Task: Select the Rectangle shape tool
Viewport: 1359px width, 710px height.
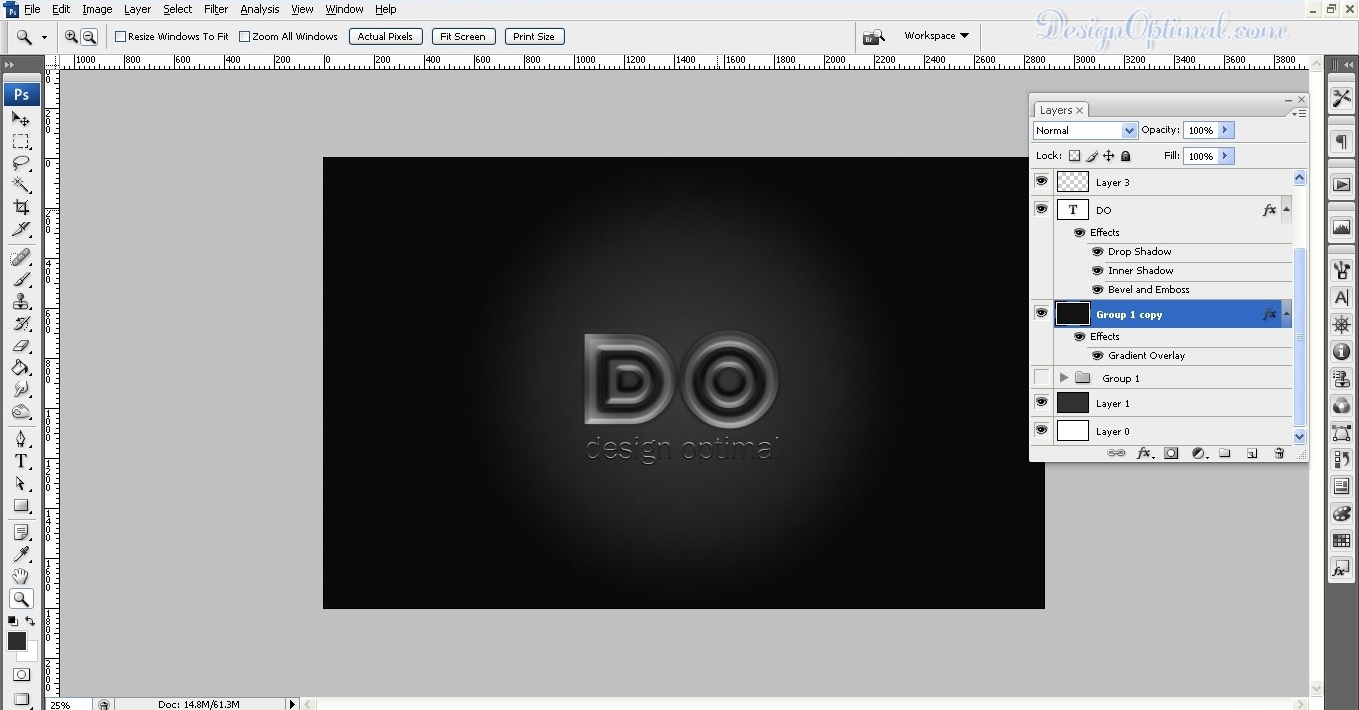Action: (21, 505)
